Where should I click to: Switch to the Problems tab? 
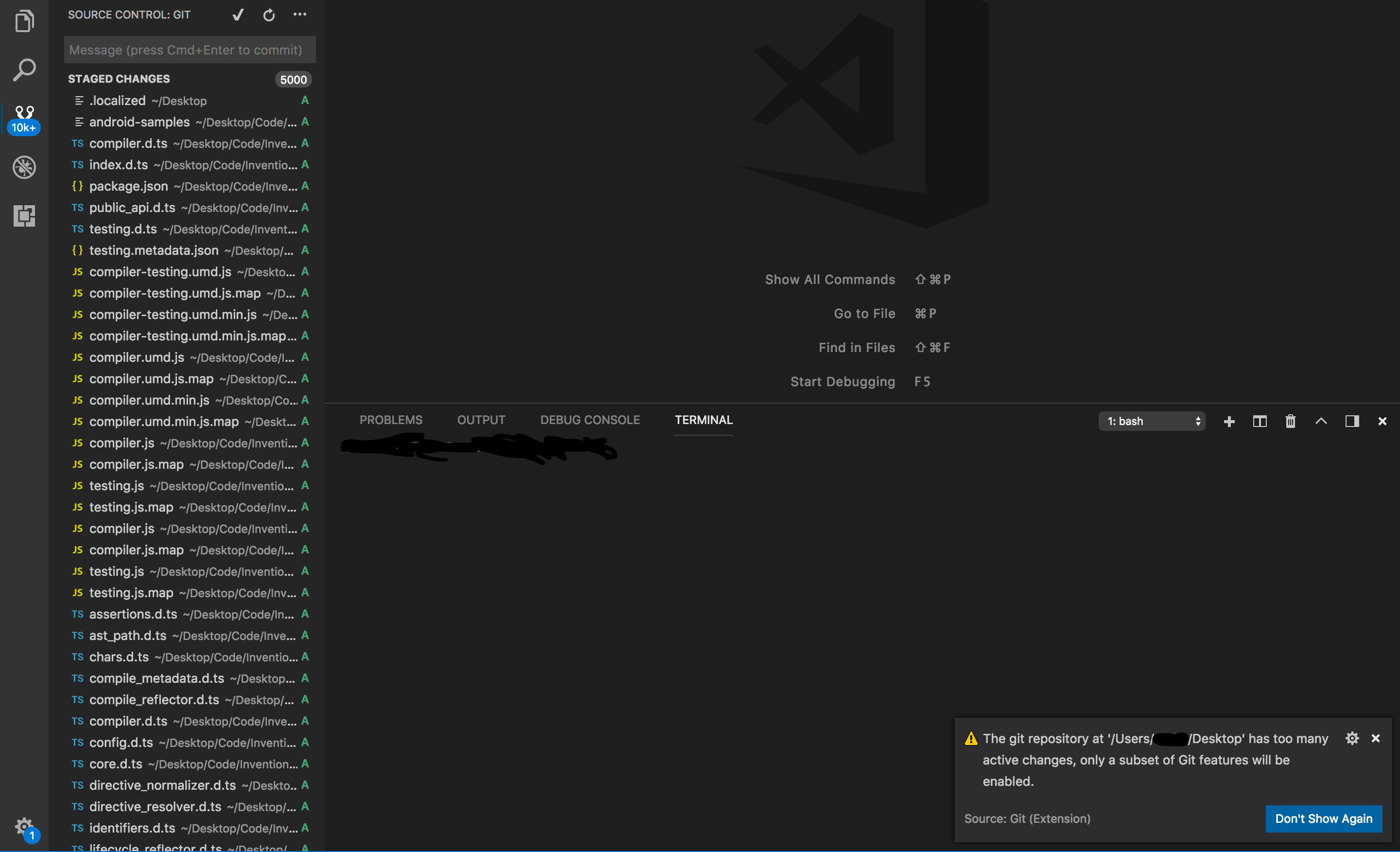click(391, 420)
